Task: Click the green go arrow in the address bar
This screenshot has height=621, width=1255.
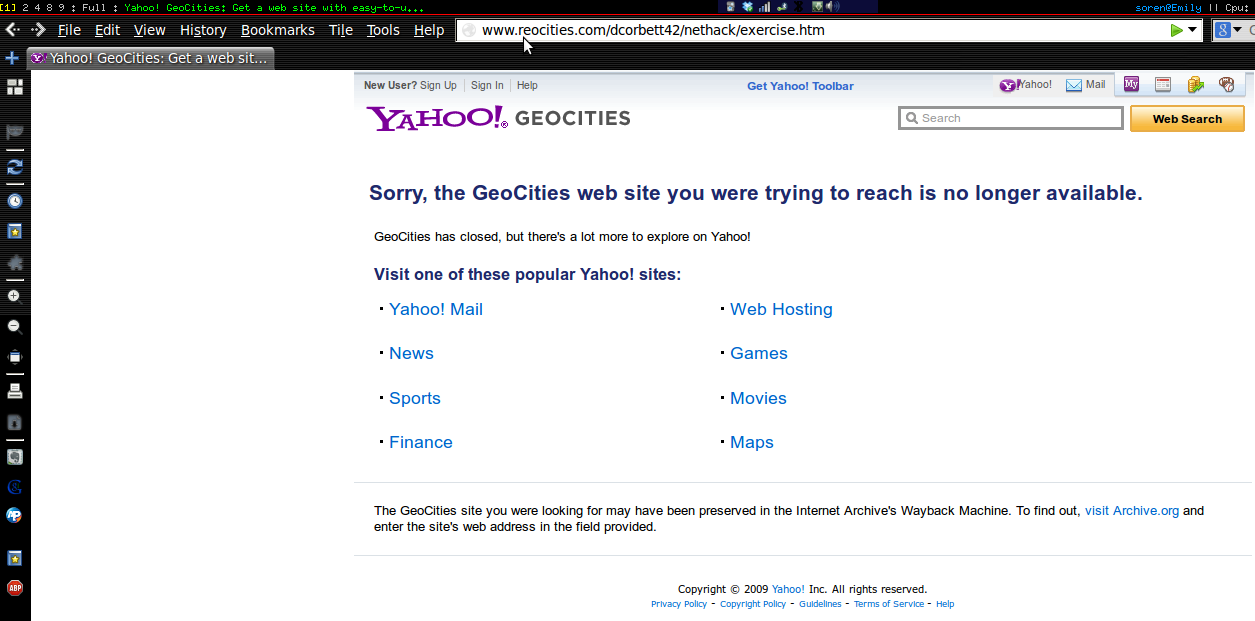Action: pos(1176,30)
